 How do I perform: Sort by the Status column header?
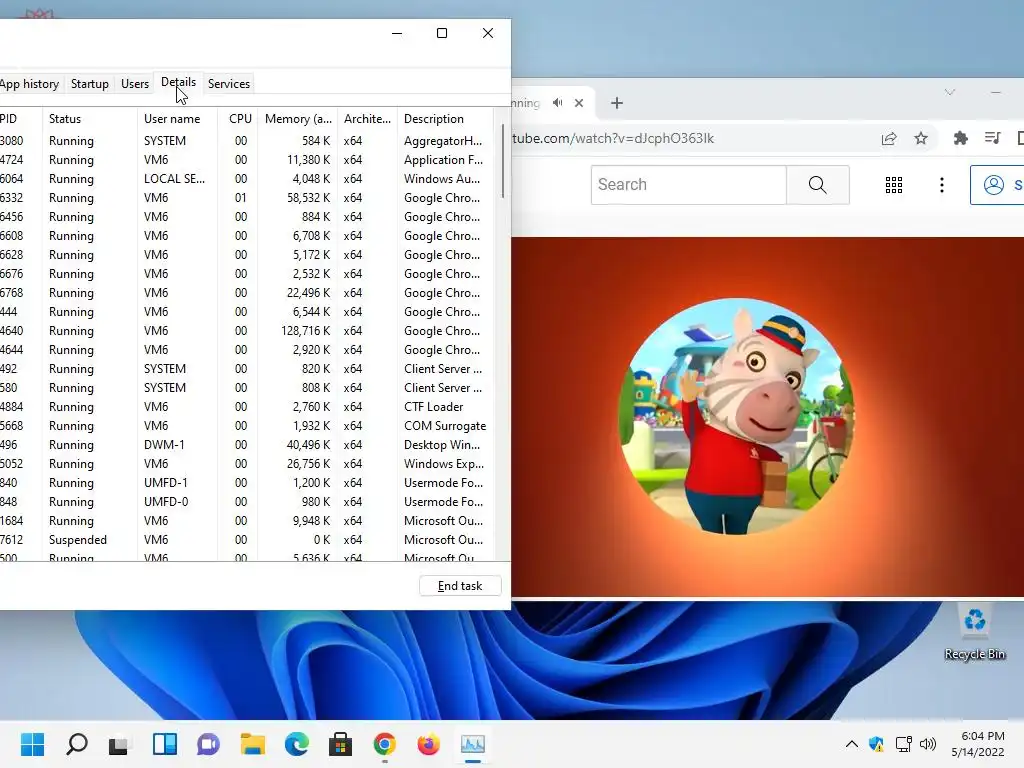[x=89, y=119]
